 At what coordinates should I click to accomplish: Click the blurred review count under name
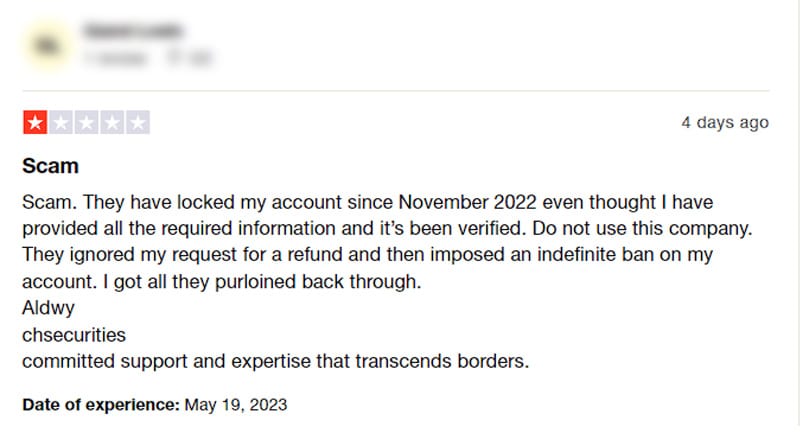[115, 58]
